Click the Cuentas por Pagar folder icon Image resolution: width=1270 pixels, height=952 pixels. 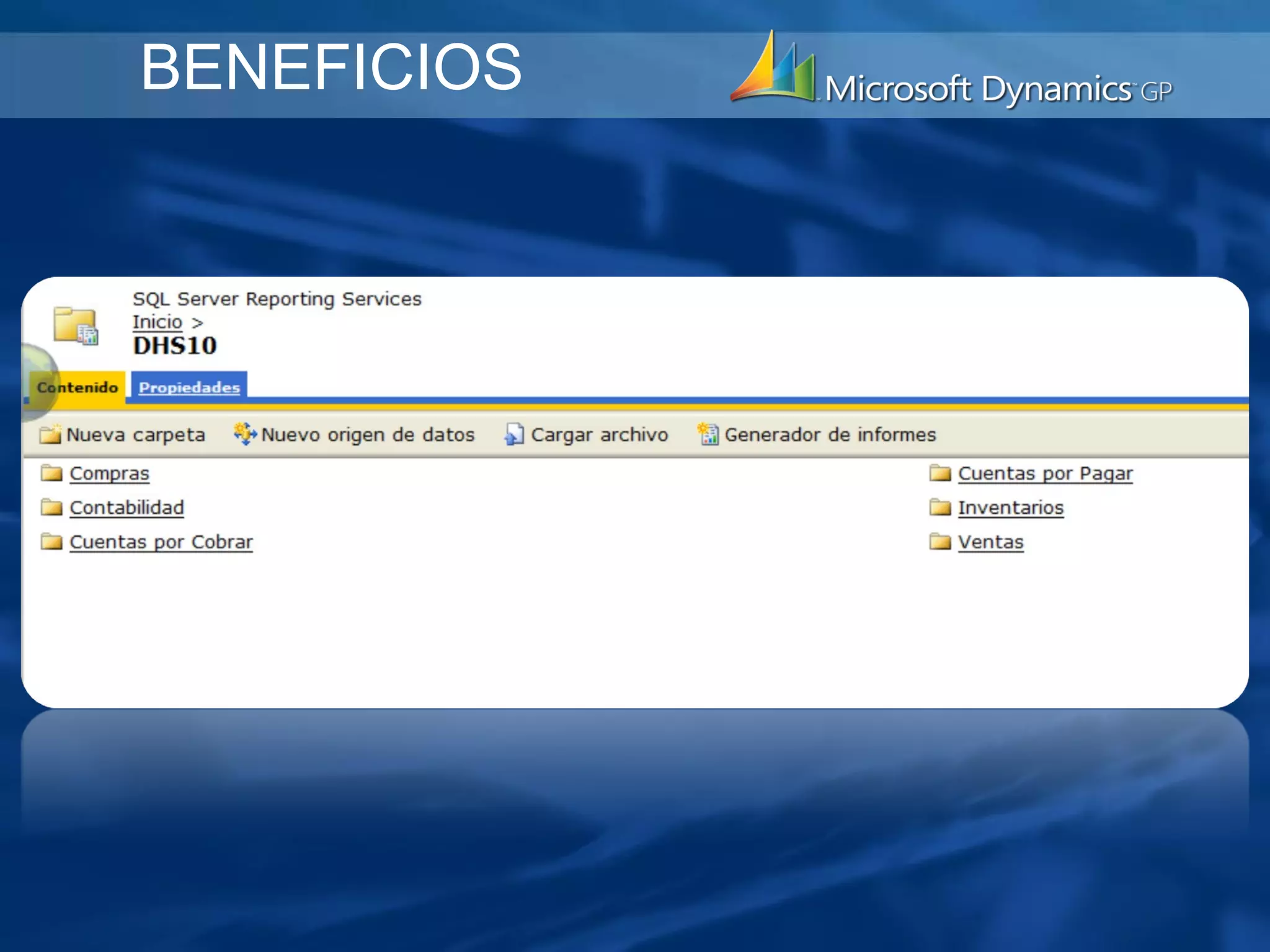coord(940,474)
